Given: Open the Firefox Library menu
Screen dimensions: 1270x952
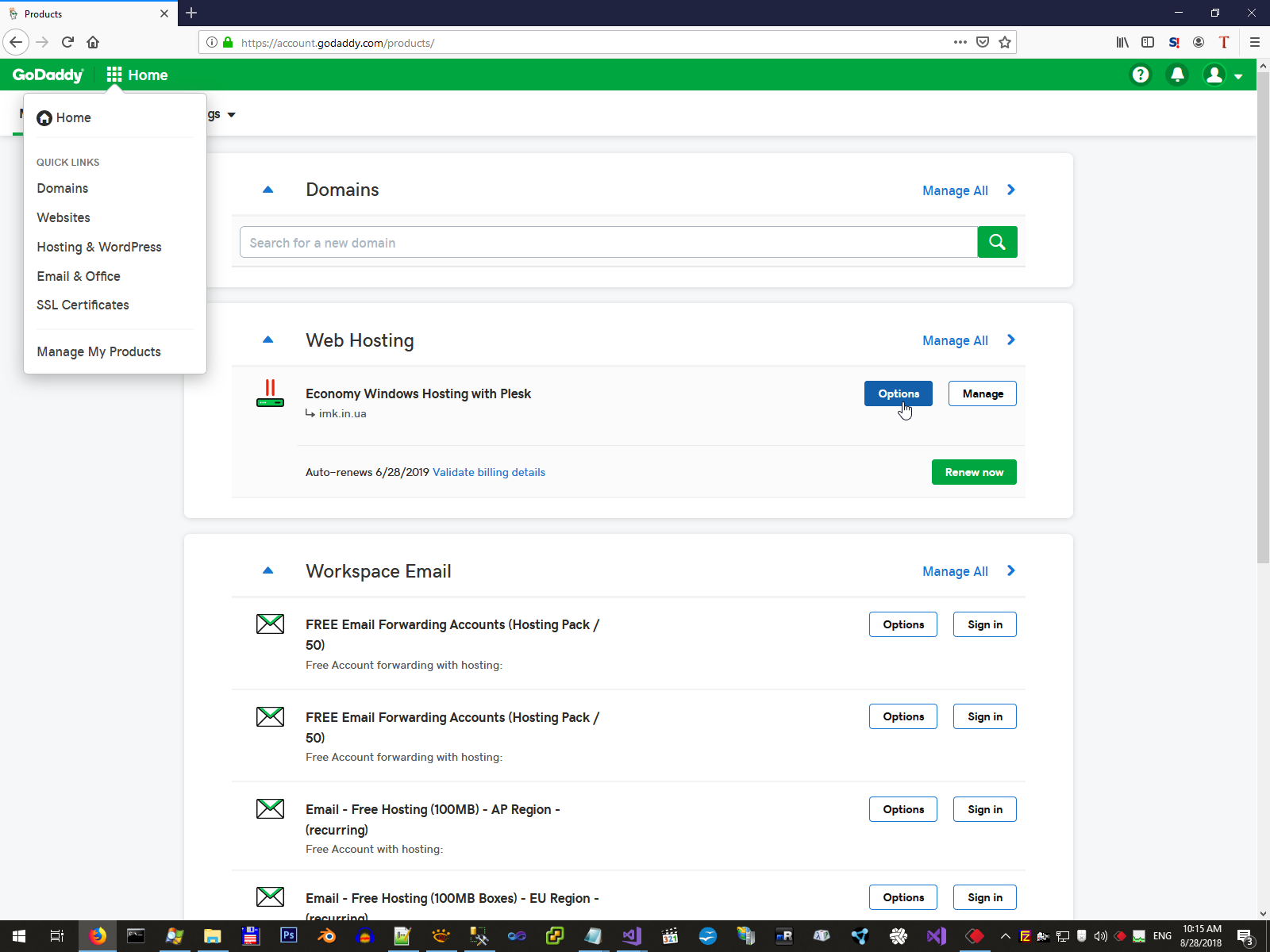Looking at the screenshot, I should click(x=1122, y=42).
